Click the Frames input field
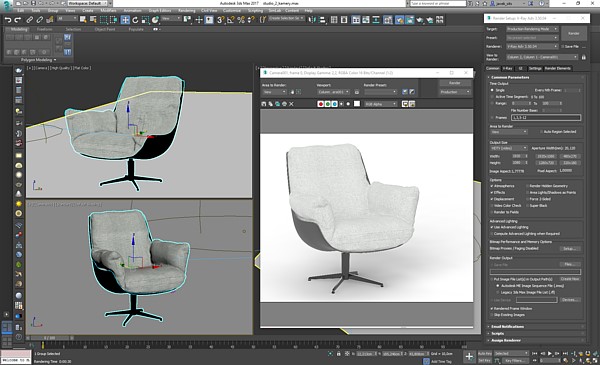 click(546, 117)
